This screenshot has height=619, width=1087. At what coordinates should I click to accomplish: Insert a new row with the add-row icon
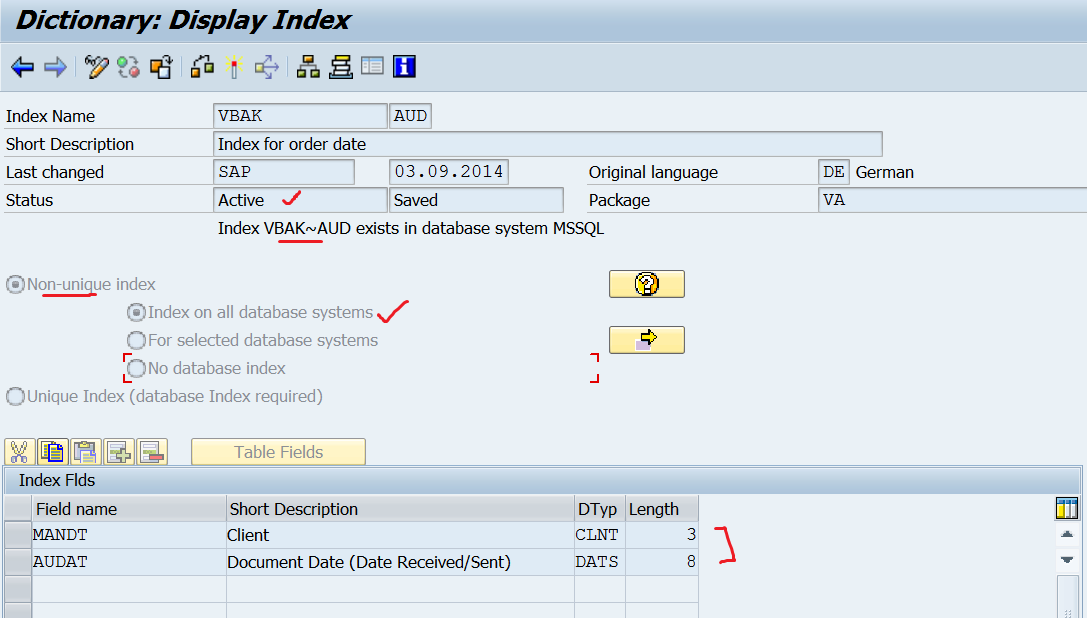(119, 451)
